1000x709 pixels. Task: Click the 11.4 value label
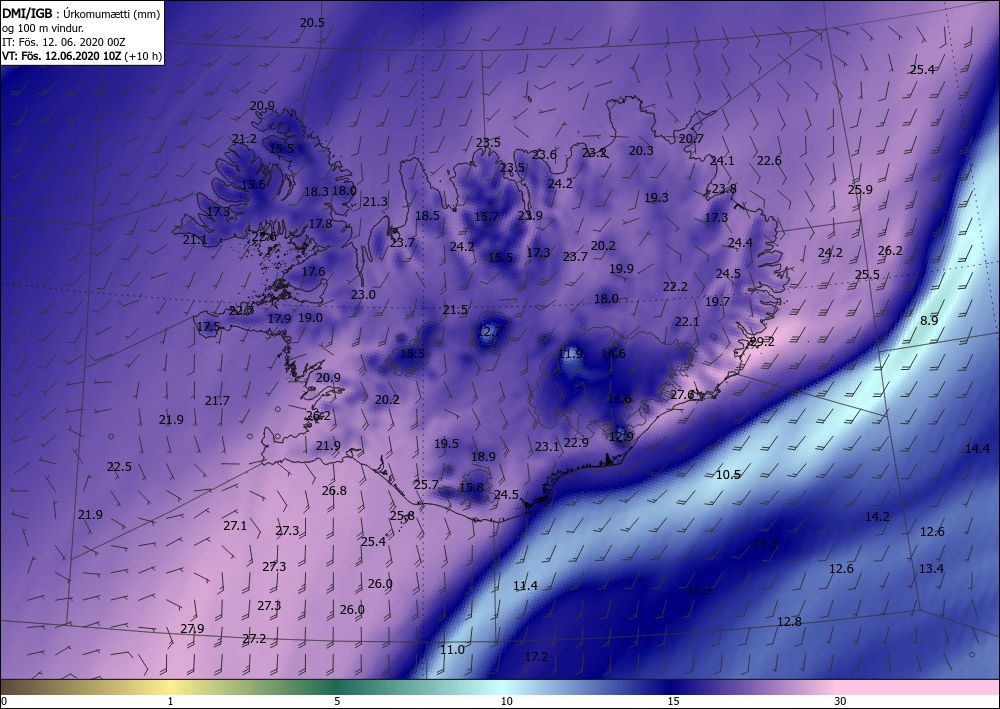(526, 585)
